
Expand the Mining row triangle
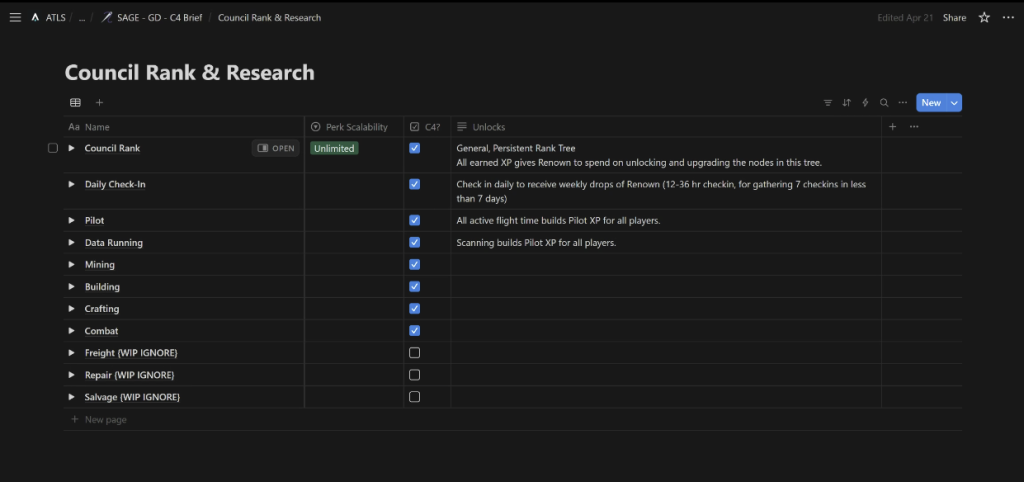click(72, 265)
